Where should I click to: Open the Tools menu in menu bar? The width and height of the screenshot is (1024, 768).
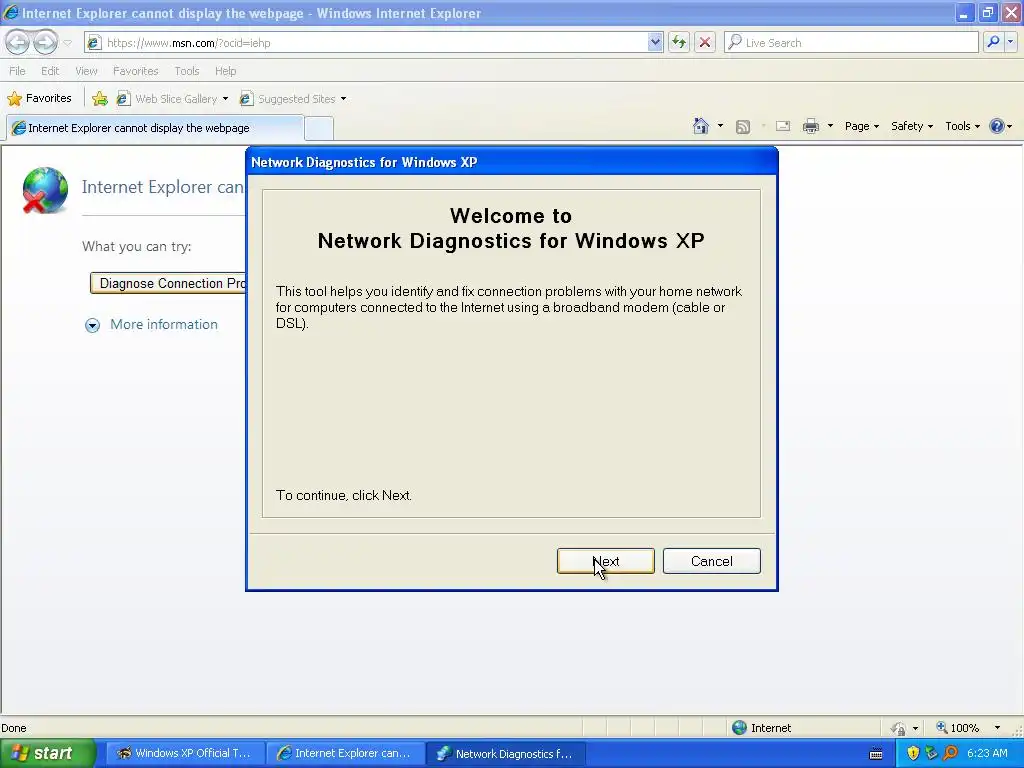pos(187,71)
